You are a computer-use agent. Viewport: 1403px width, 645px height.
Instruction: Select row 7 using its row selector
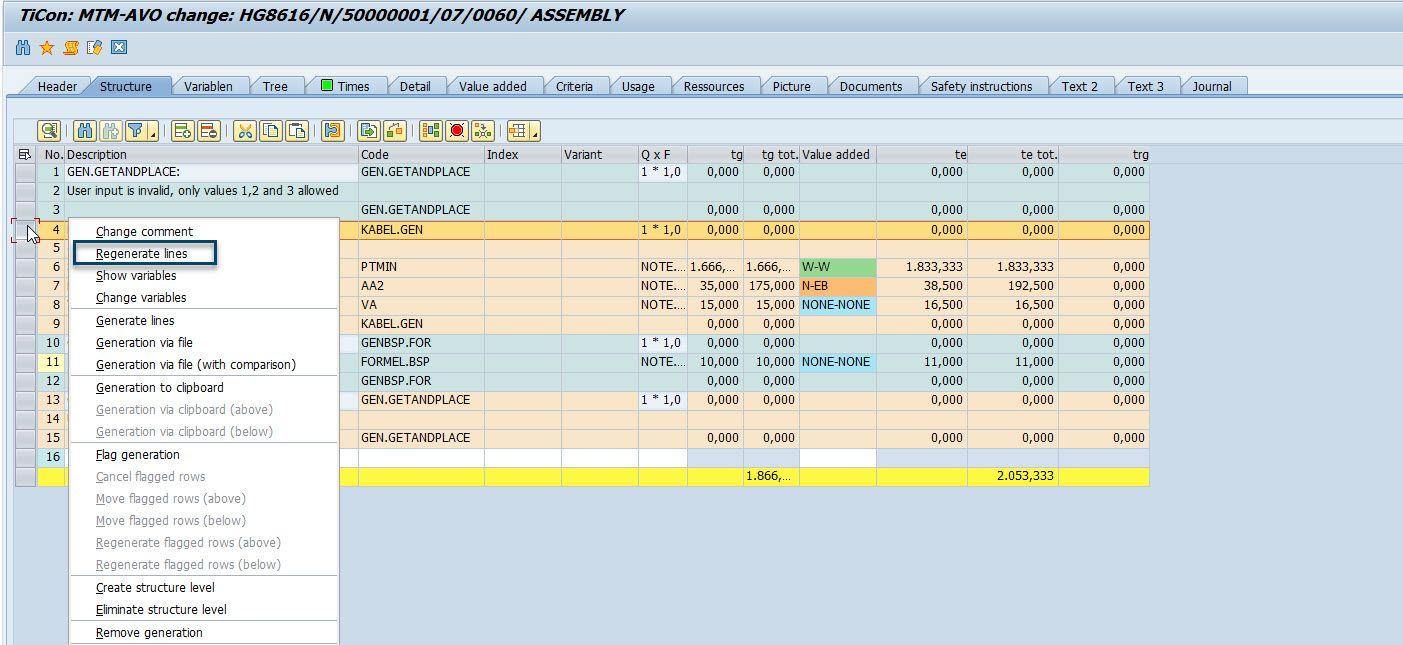coord(25,286)
